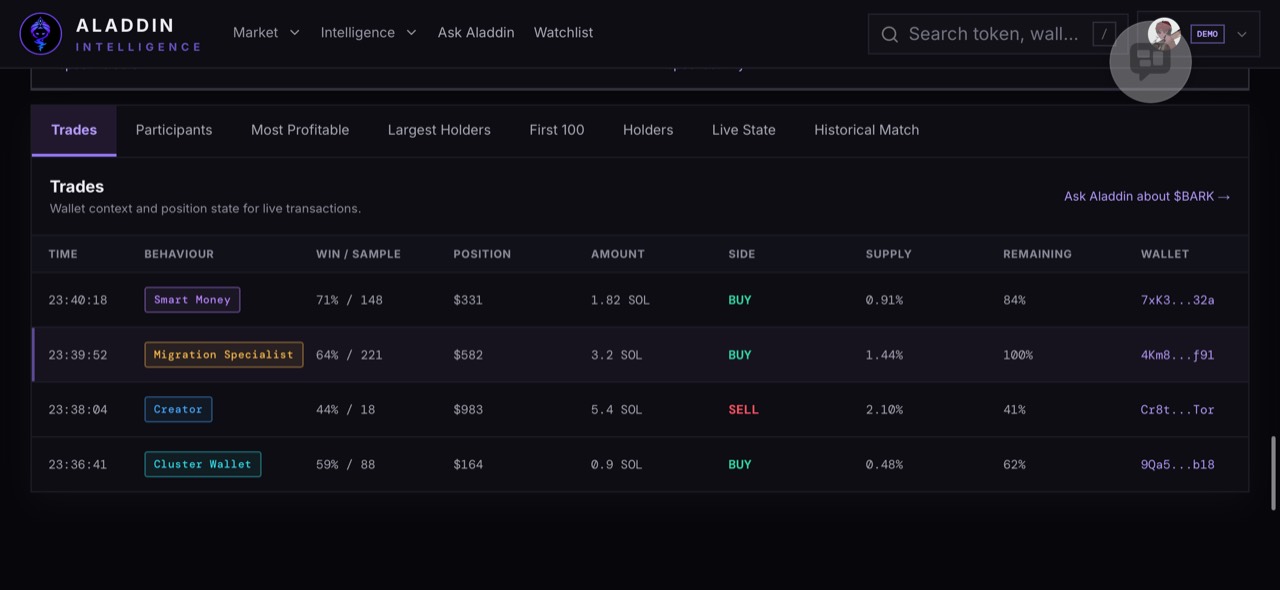
Task: Open the Historical Match tab
Action: point(866,130)
